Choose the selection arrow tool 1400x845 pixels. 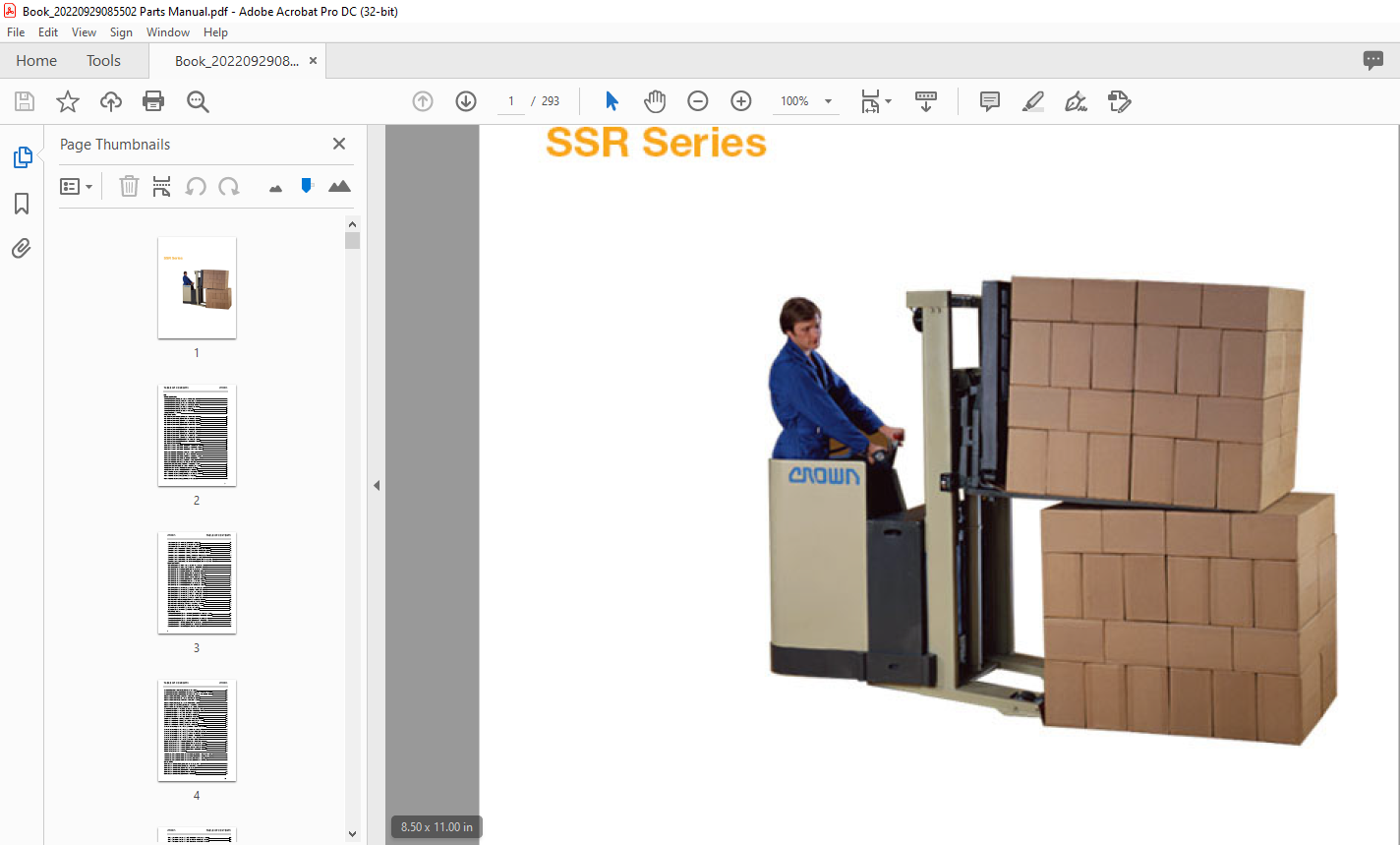click(x=612, y=101)
